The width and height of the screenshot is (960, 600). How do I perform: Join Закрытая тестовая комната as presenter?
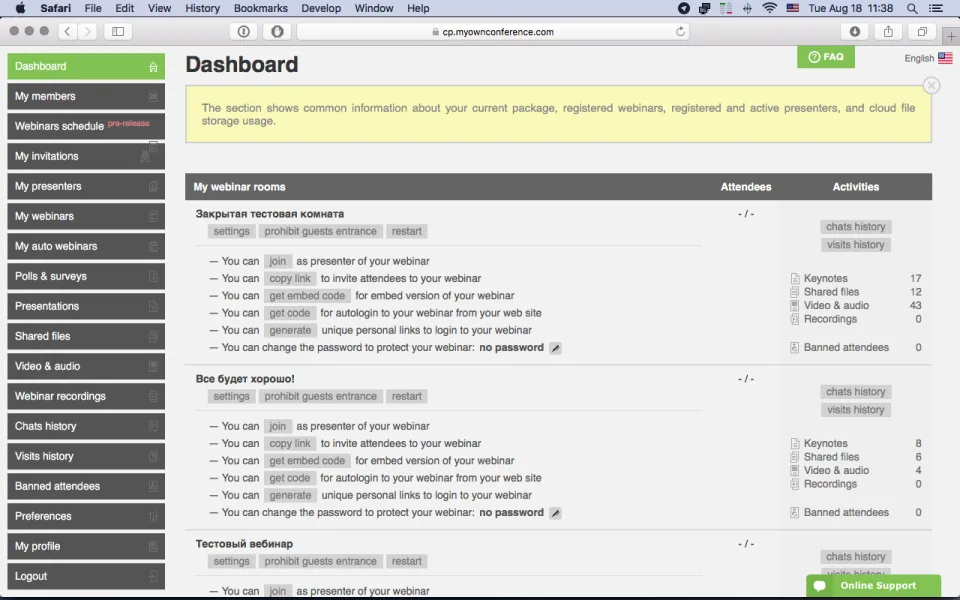click(277, 261)
